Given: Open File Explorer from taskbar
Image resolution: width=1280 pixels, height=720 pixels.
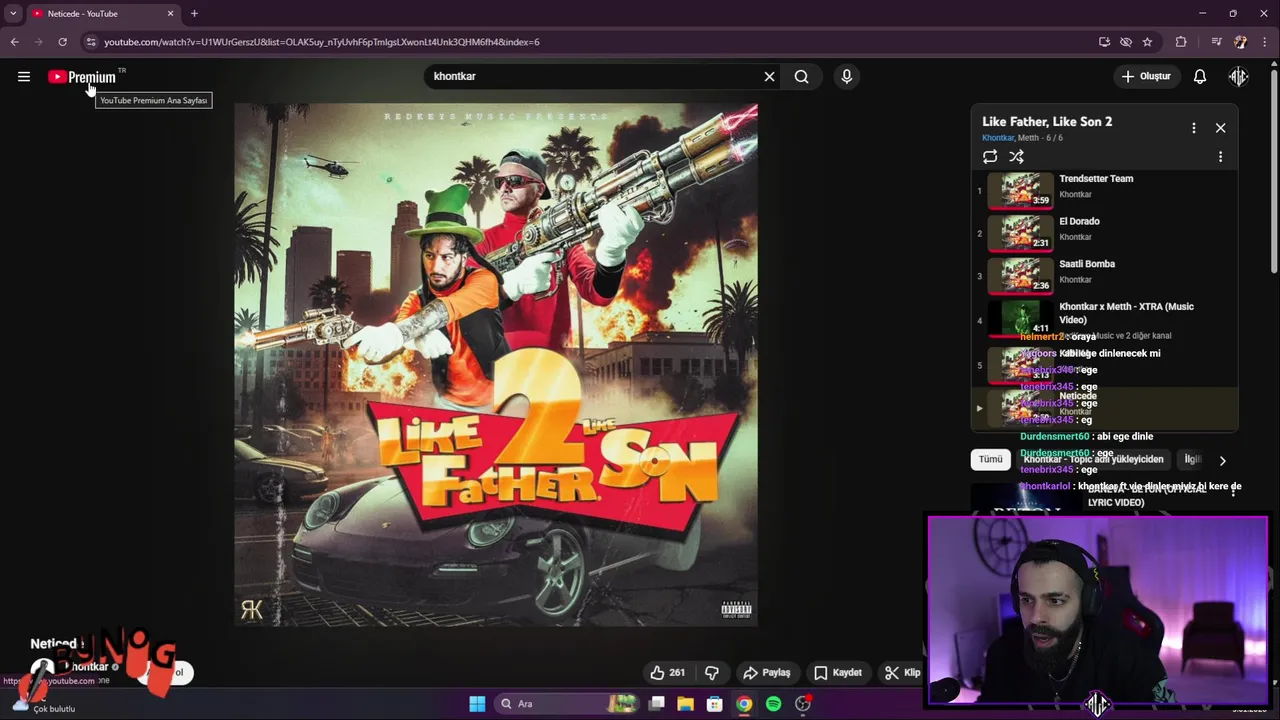Looking at the screenshot, I should [x=685, y=704].
